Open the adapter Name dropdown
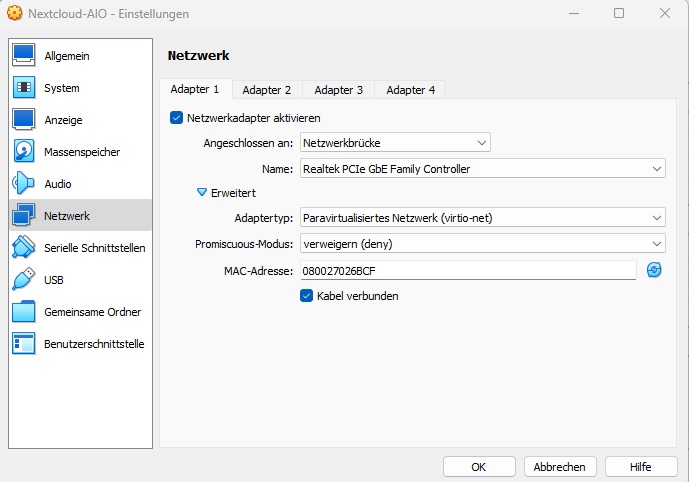689x482 pixels. point(482,169)
